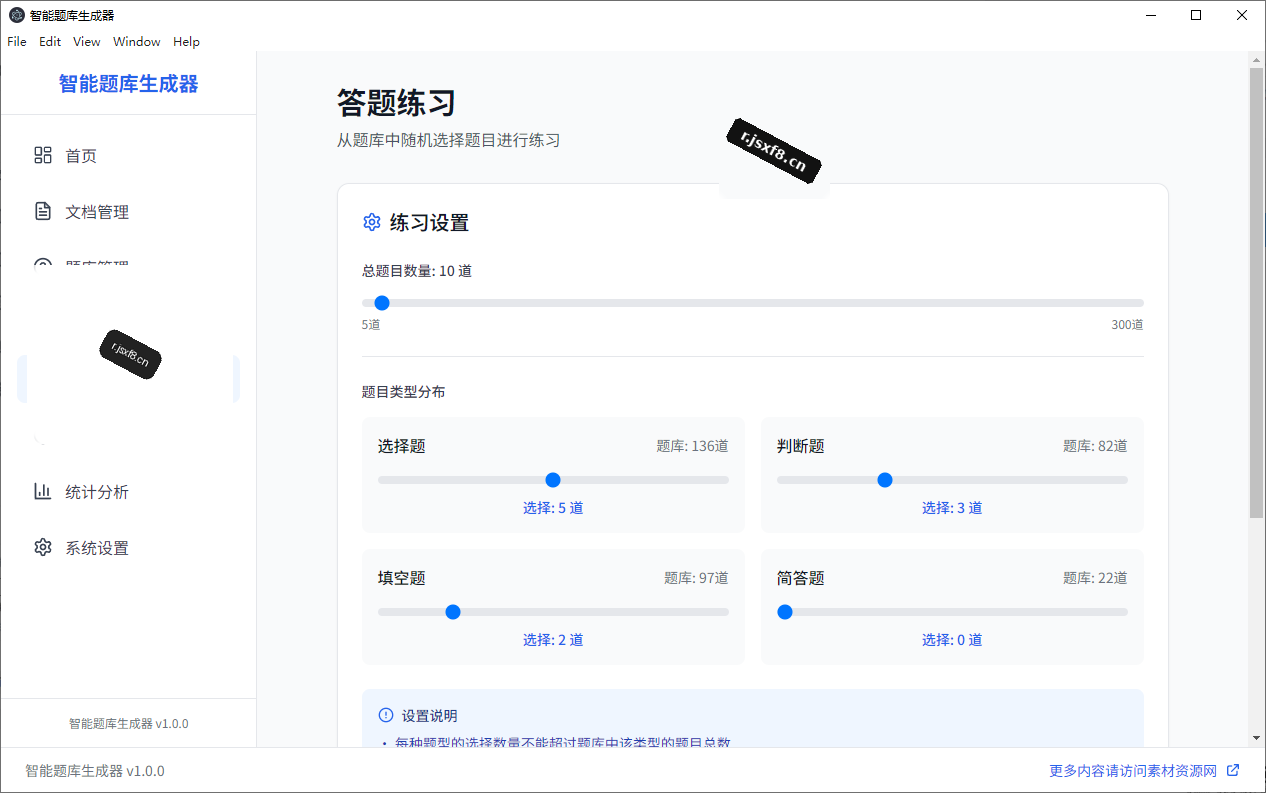Open the File menu
The image size is (1266, 793).
click(17, 41)
